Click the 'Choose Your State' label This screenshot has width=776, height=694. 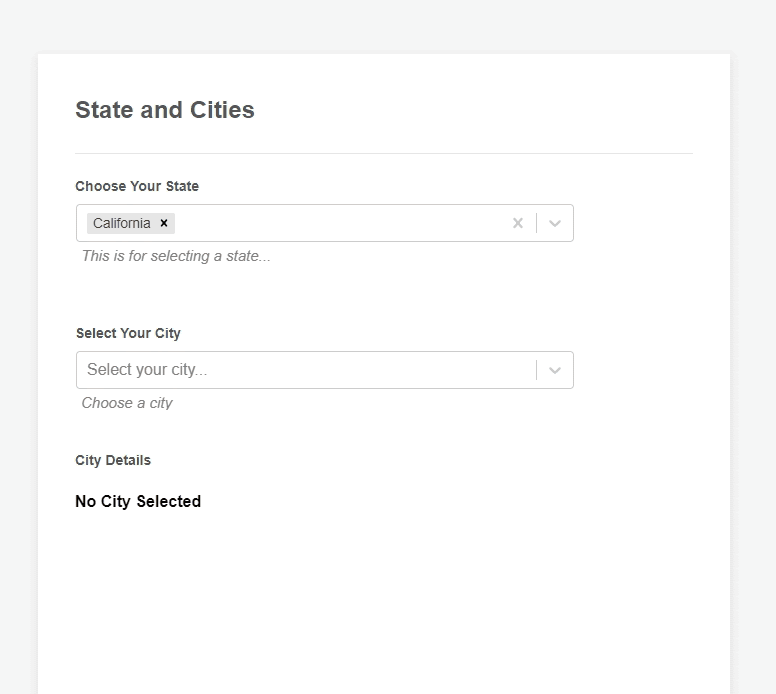[137, 186]
